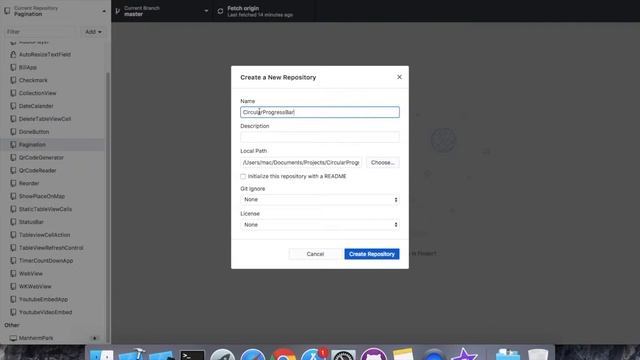Click the Local Path text field
The width and height of the screenshot is (640, 360).
[301, 162]
